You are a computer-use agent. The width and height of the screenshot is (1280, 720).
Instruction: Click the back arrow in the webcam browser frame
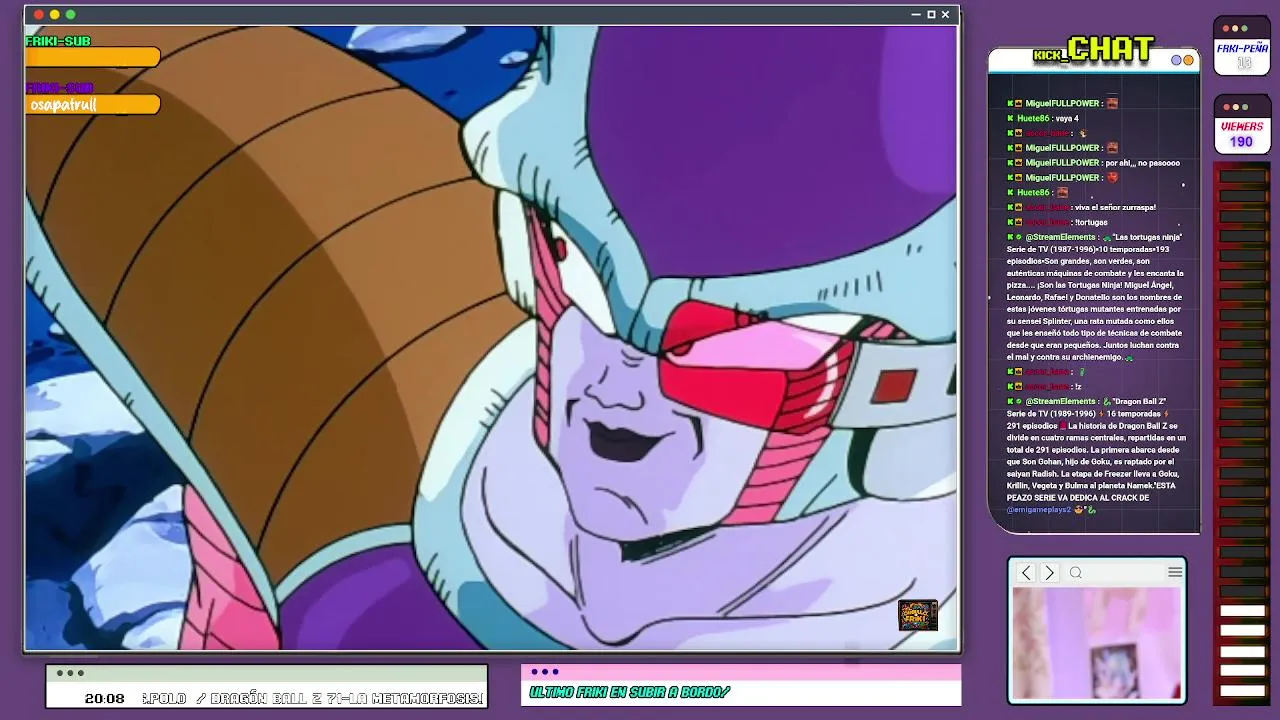click(1026, 573)
